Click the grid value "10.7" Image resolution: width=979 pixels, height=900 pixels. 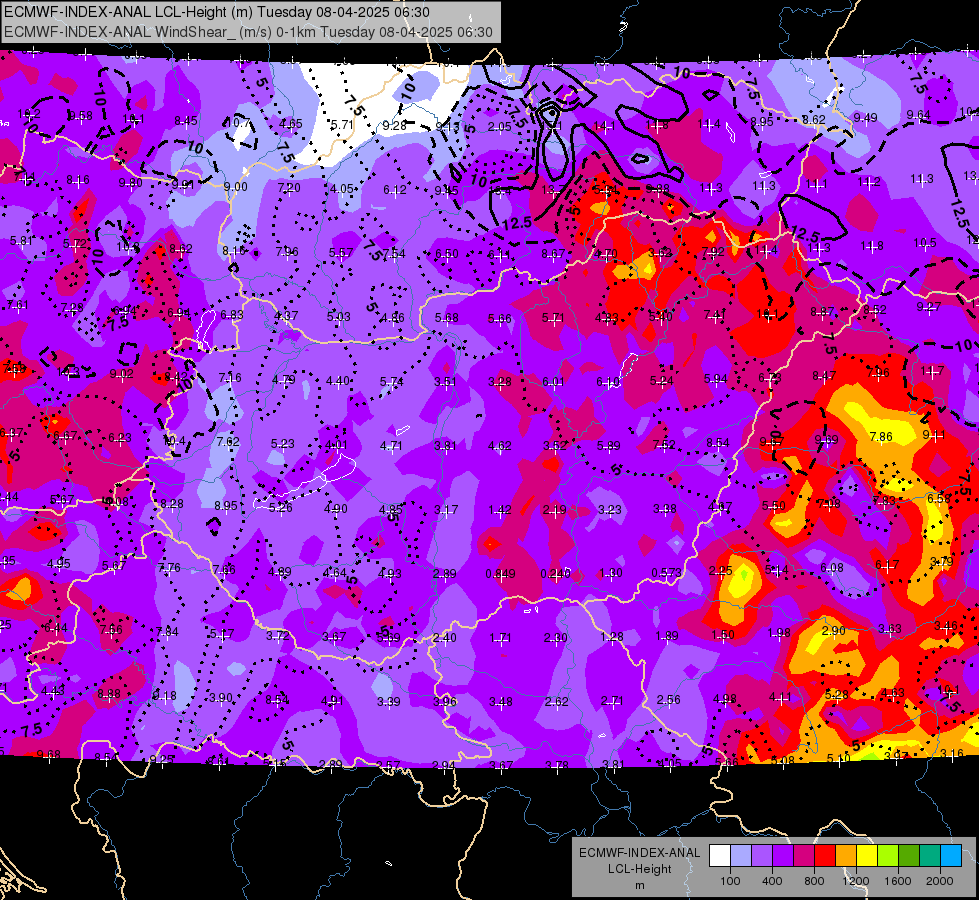[238, 122]
